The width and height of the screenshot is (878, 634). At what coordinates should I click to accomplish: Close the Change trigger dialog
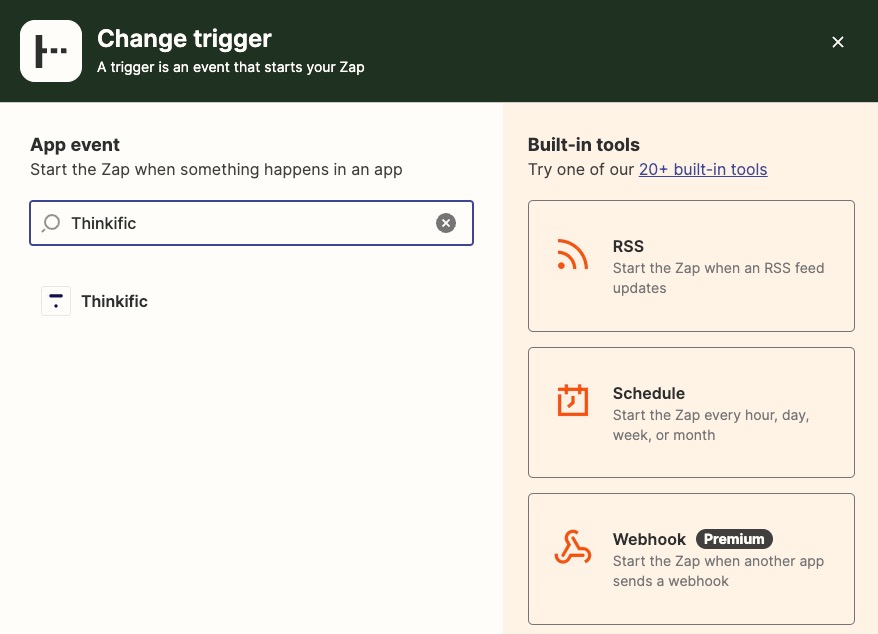tap(838, 42)
